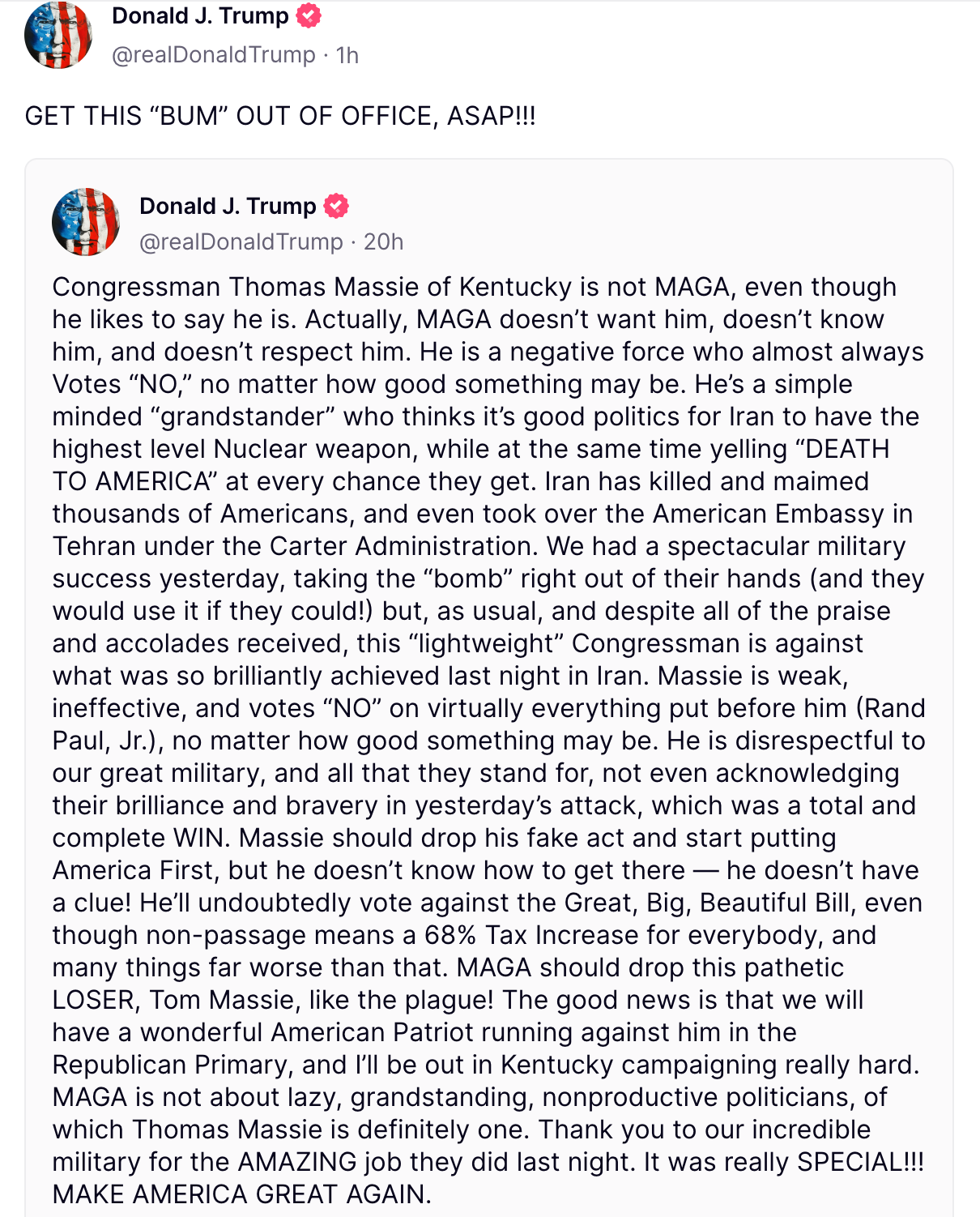Click the GET THIS "BUM" OUT OF OFFICE text
This screenshot has height=1217, width=980.
pos(280,116)
